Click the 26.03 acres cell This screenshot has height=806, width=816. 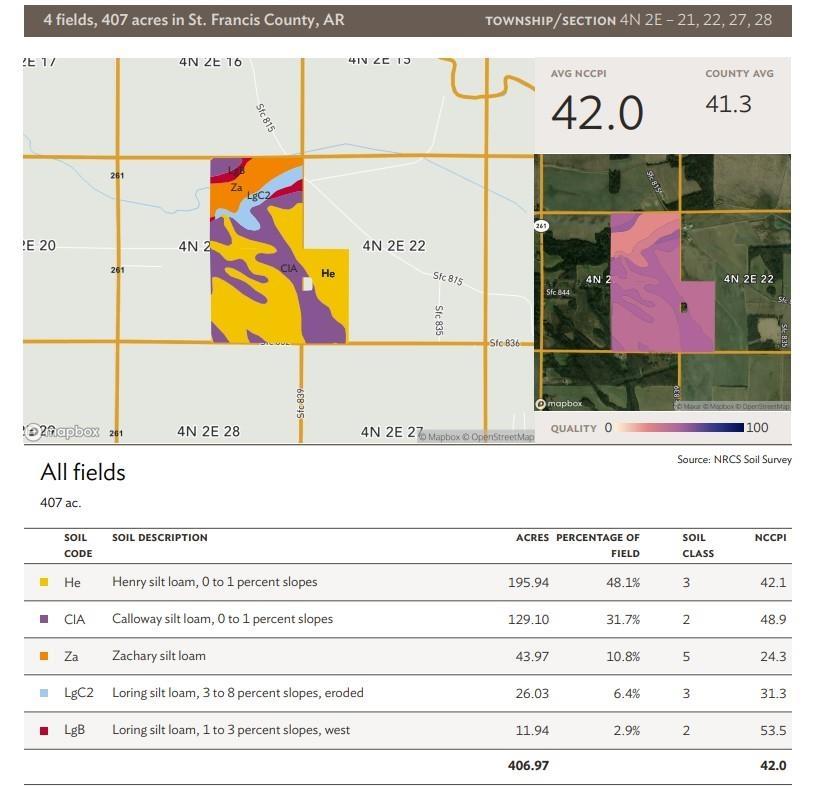pyautogui.click(x=532, y=693)
